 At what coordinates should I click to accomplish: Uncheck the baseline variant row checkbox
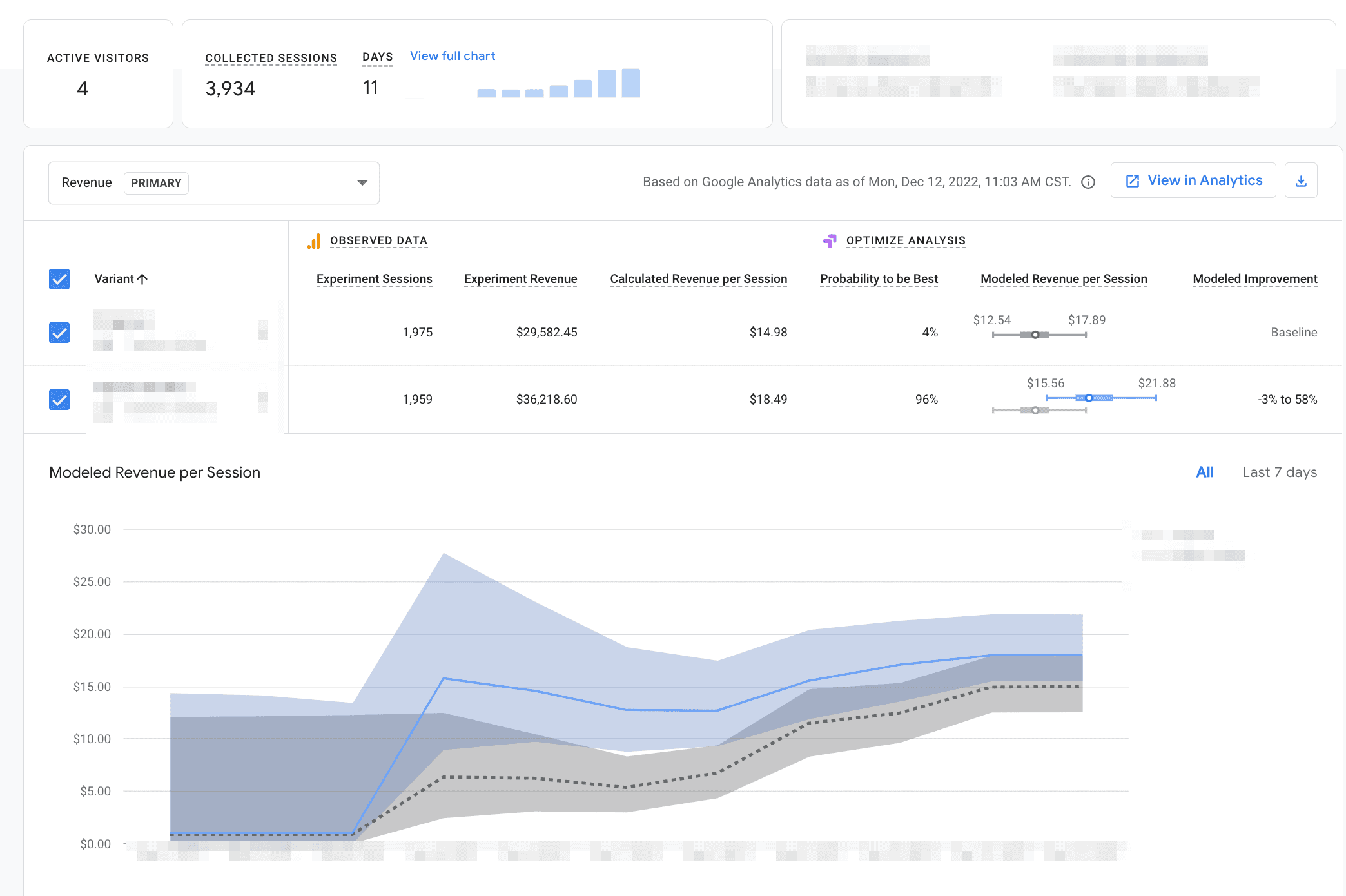(59, 333)
